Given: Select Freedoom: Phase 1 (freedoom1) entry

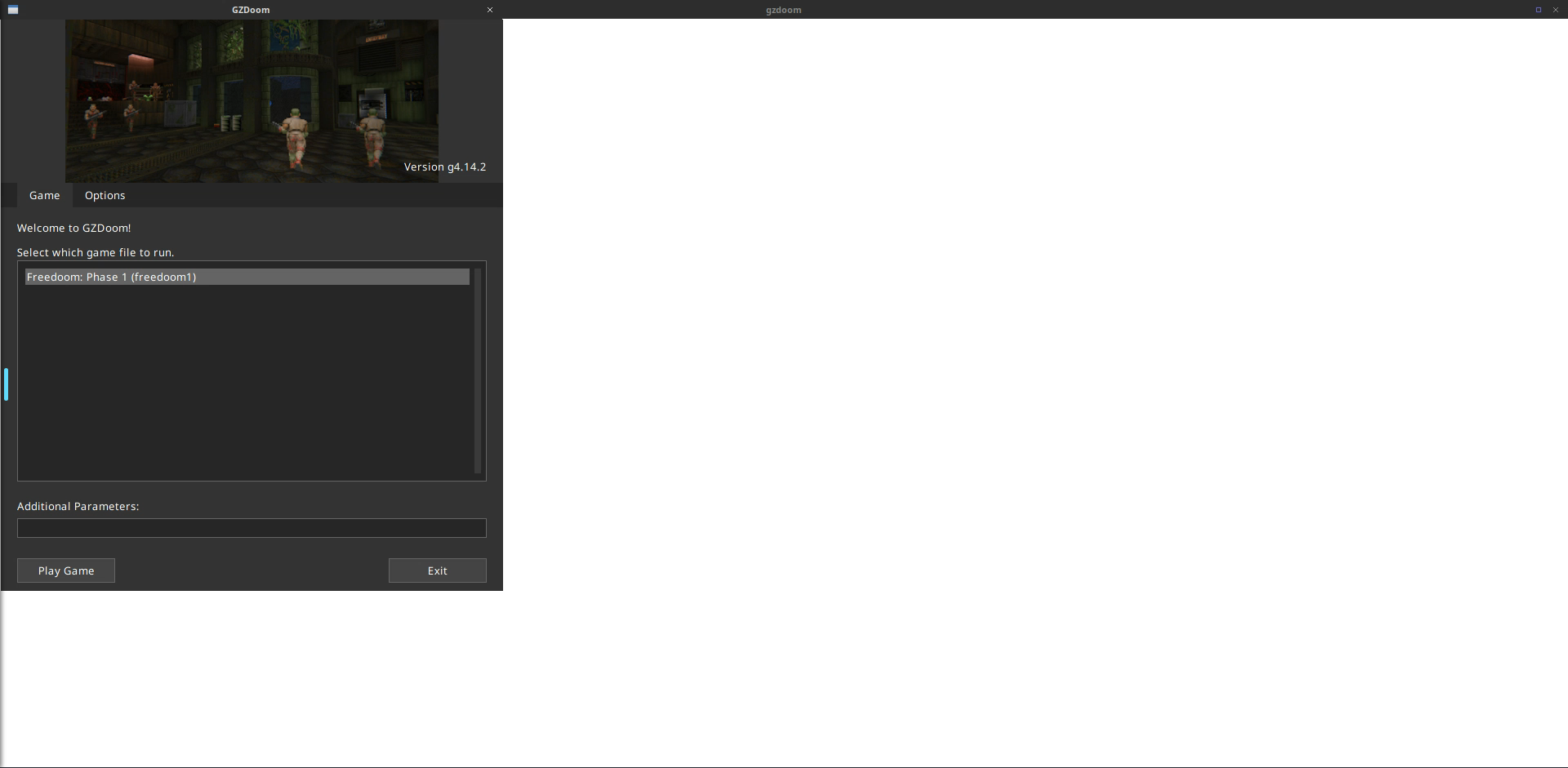Looking at the screenshot, I should point(247,277).
